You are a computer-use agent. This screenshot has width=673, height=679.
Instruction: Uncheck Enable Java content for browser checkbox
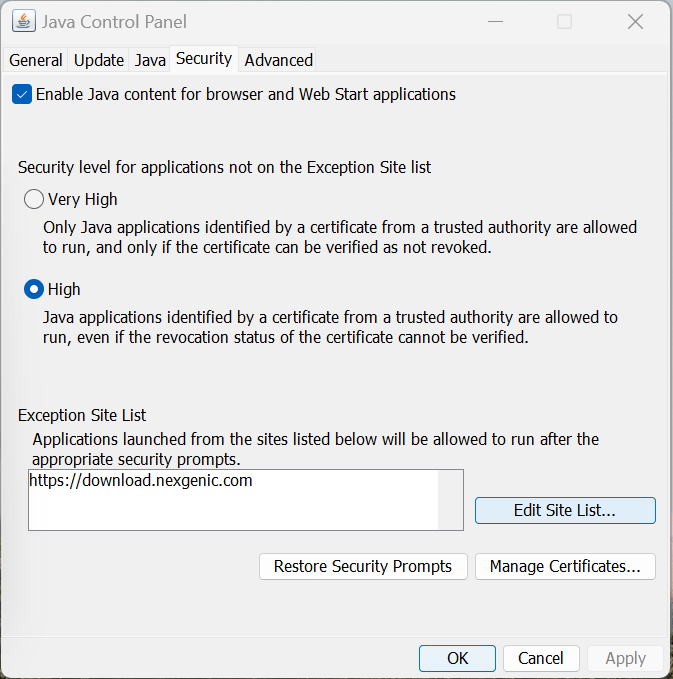click(x=22, y=94)
